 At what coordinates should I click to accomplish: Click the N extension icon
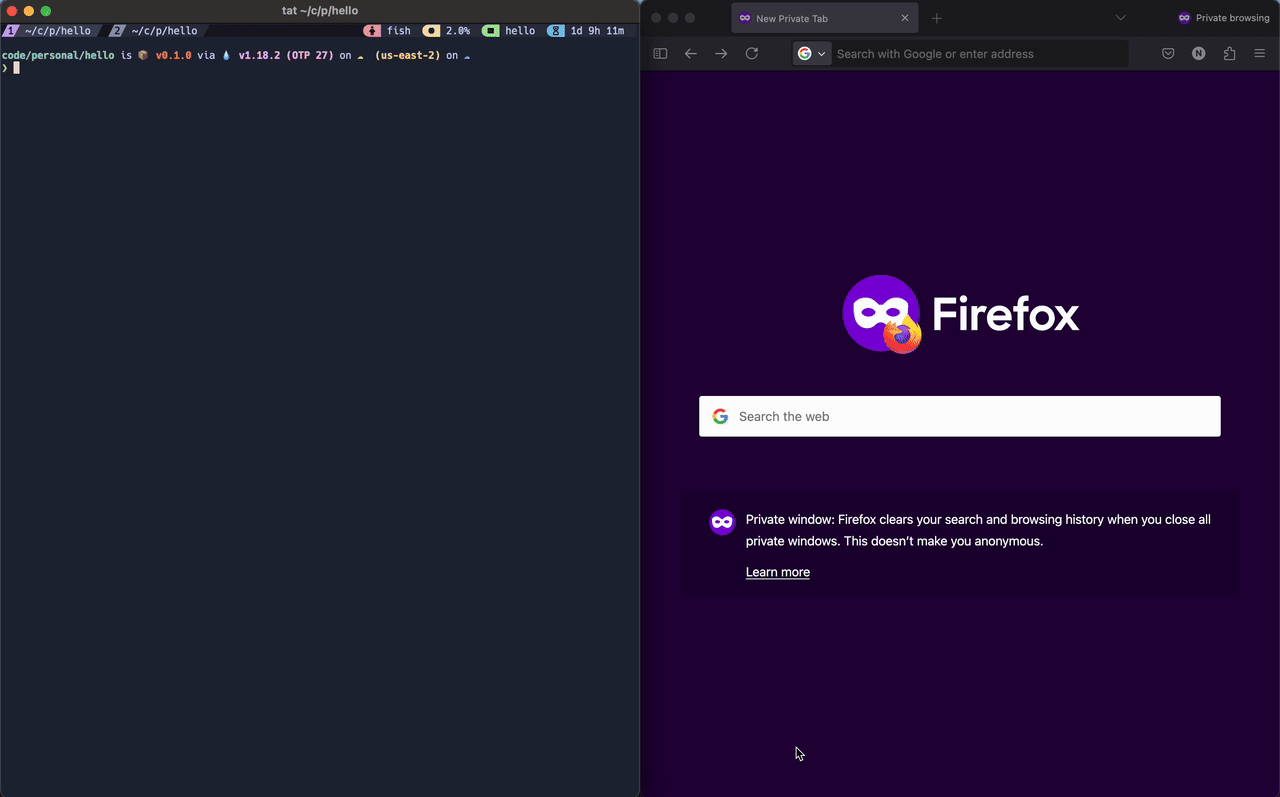point(1198,53)
